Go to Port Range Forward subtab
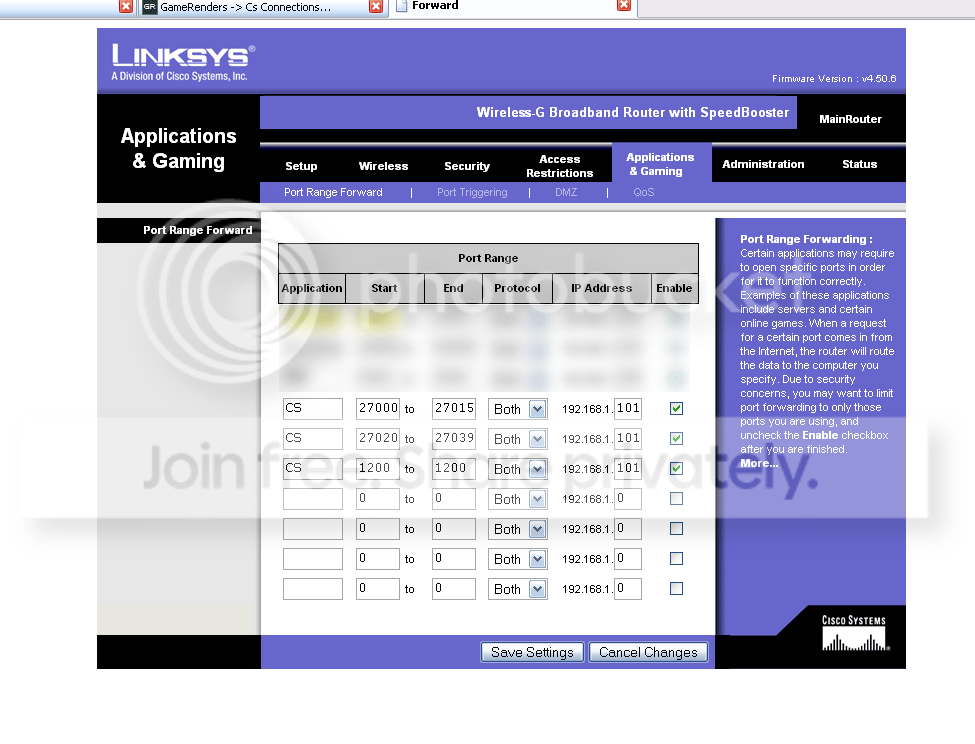Screen dimensions: 975x744 (x=333, y=192)
